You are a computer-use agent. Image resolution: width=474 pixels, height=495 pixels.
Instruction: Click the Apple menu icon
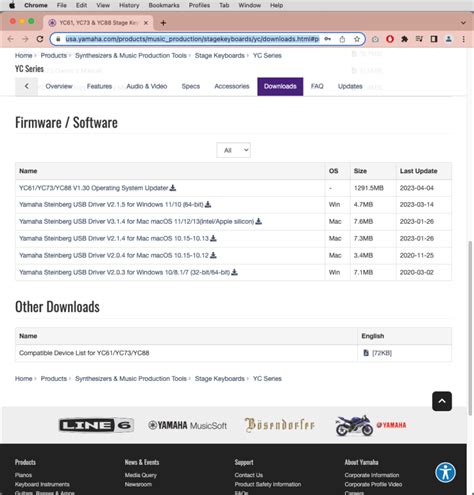click(12, 5)
